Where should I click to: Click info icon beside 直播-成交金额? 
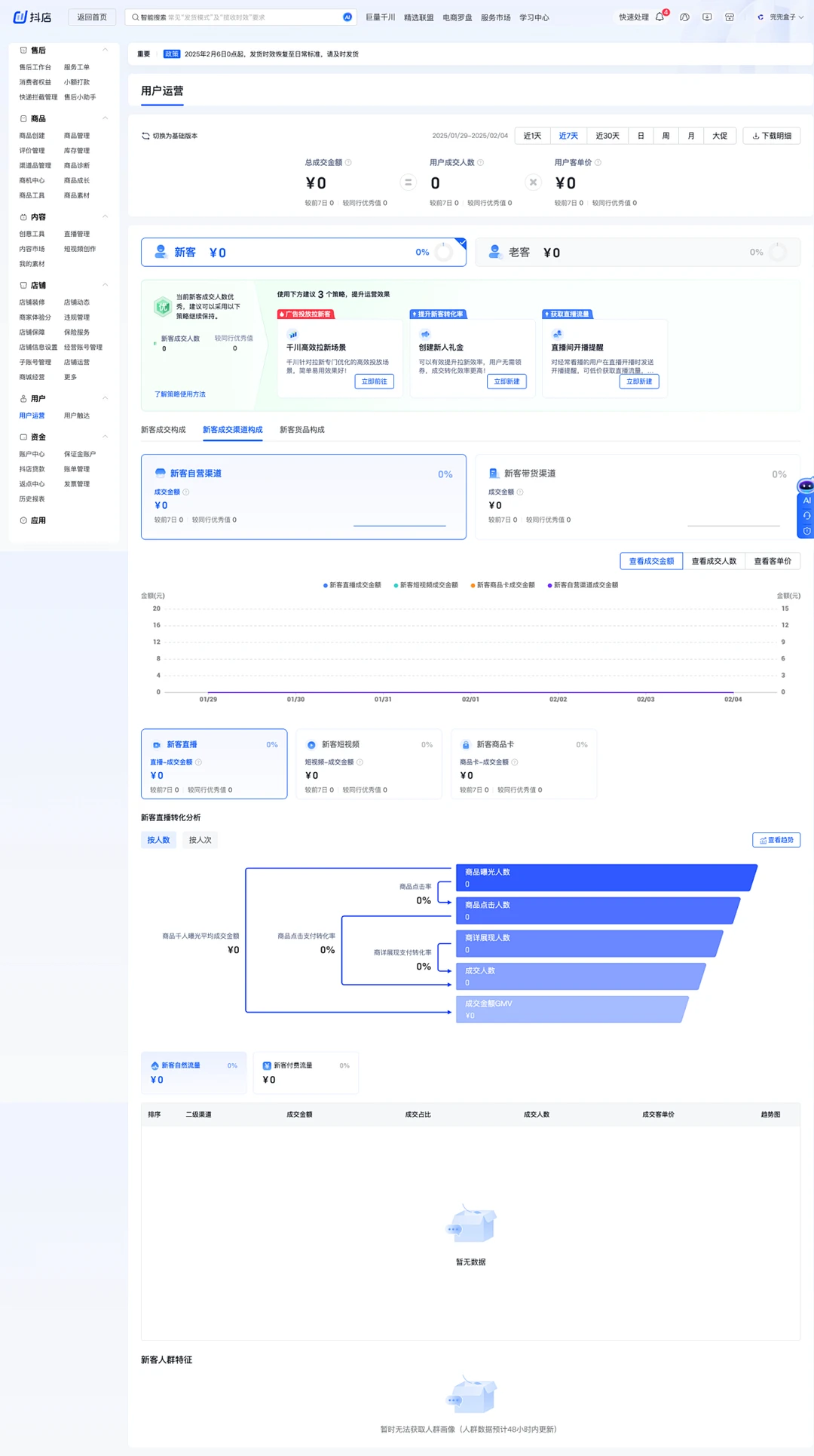198,762
